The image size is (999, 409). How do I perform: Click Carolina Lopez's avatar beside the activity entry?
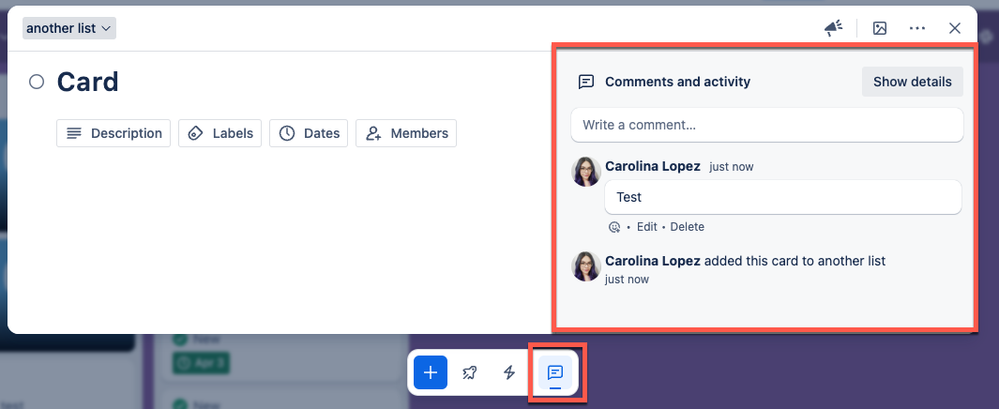pyautogui.click(x=586, y=266)
